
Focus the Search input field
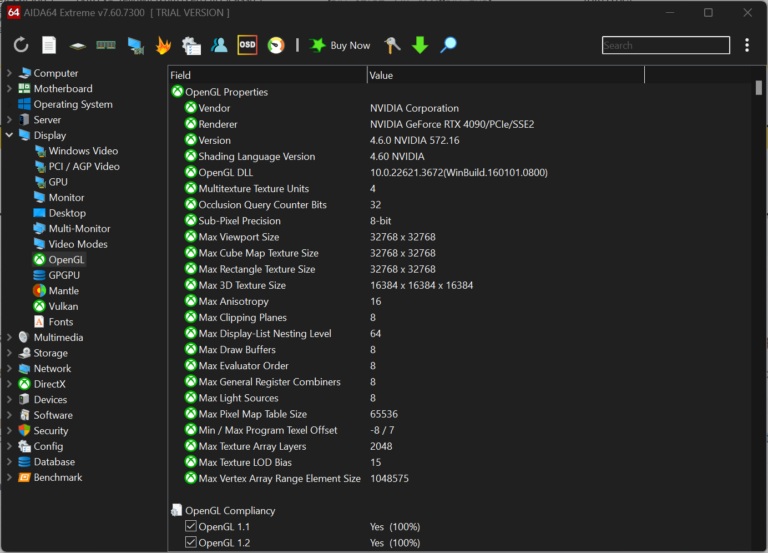(x=666, y=45)
